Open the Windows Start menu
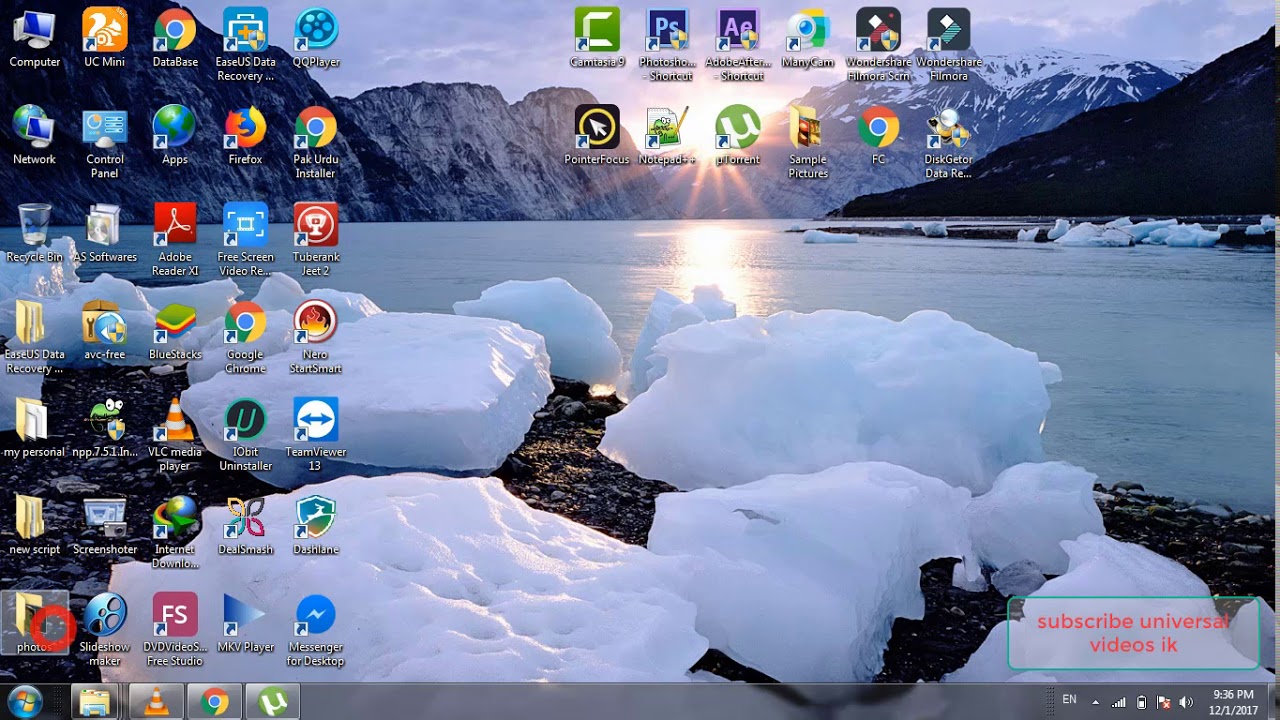The image size is (1280, 720). click(x=24, y=702)
